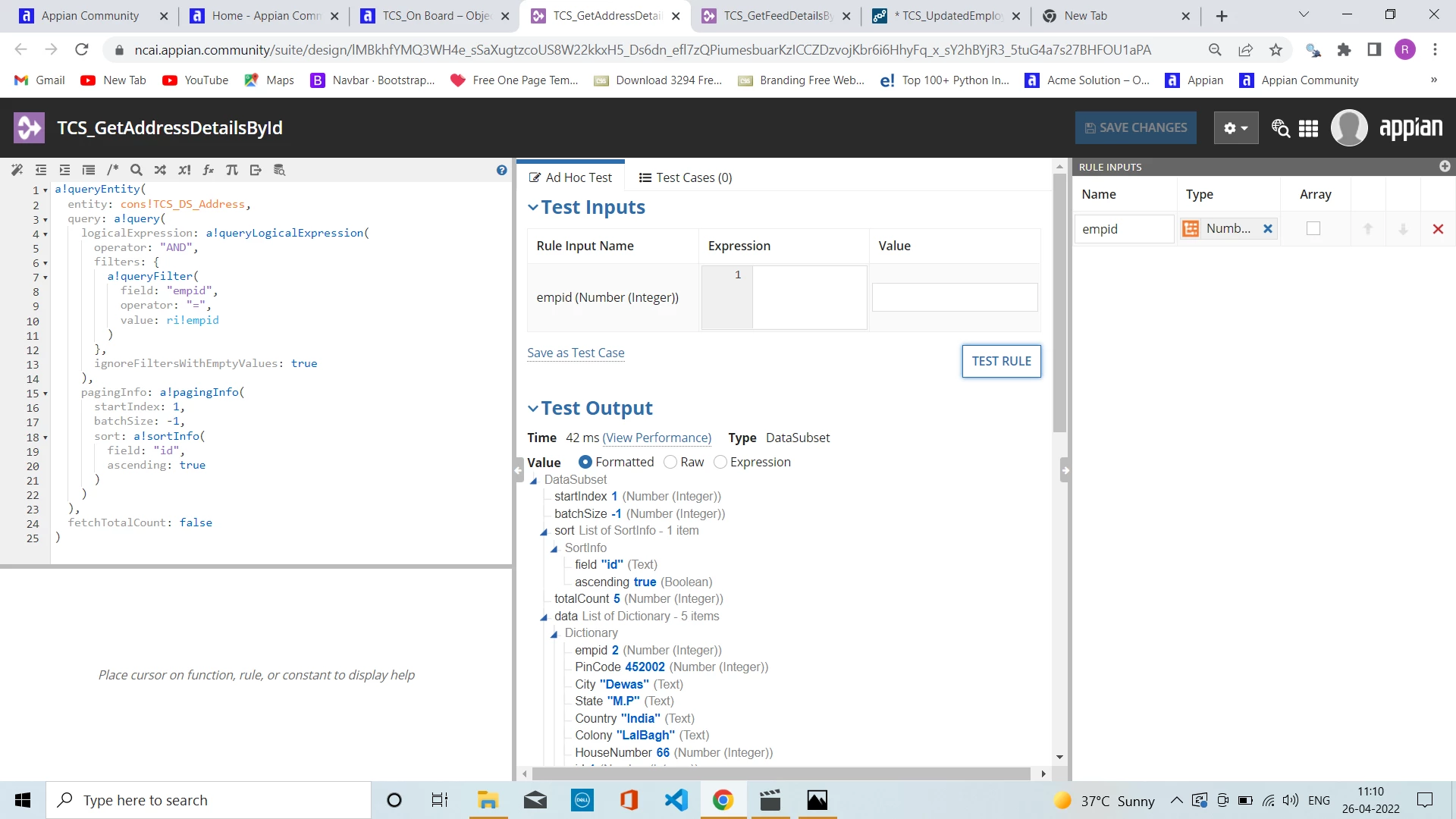Click the test pane vertical scrollbar
1456x819 pixels.
pos(1059,303)
